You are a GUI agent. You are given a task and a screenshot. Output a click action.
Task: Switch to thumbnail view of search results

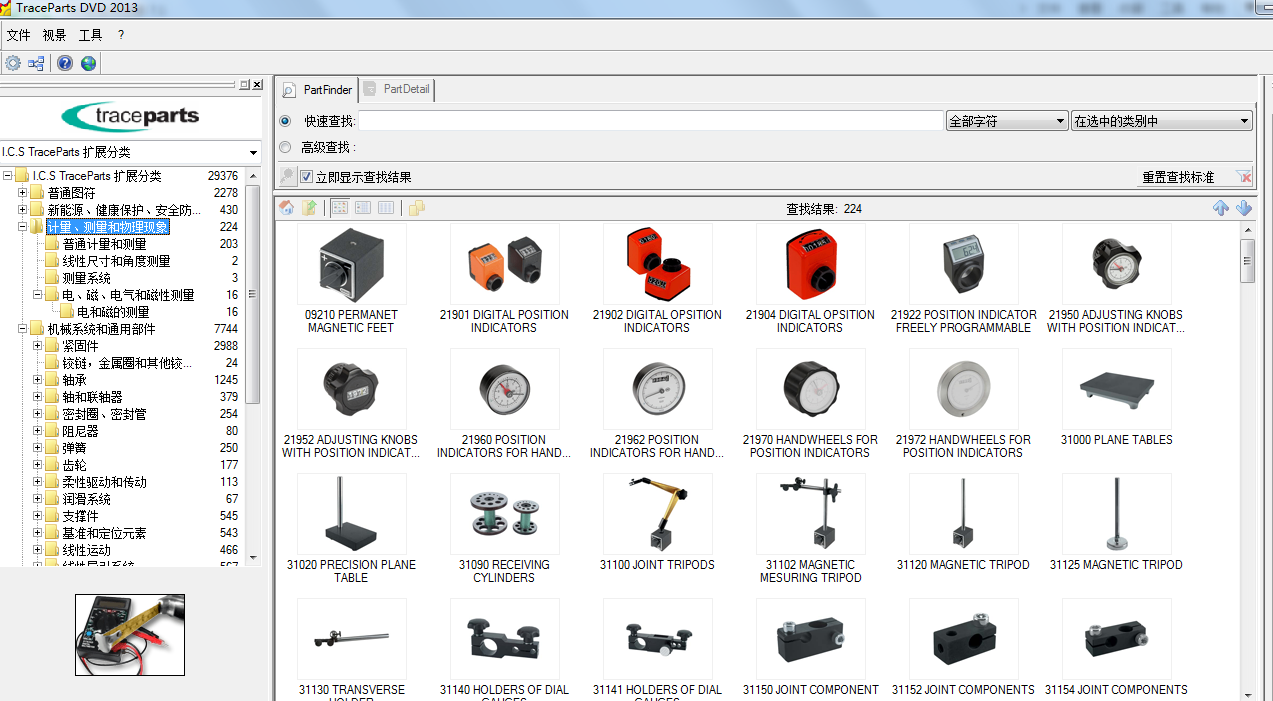click(x=339, y=208)
